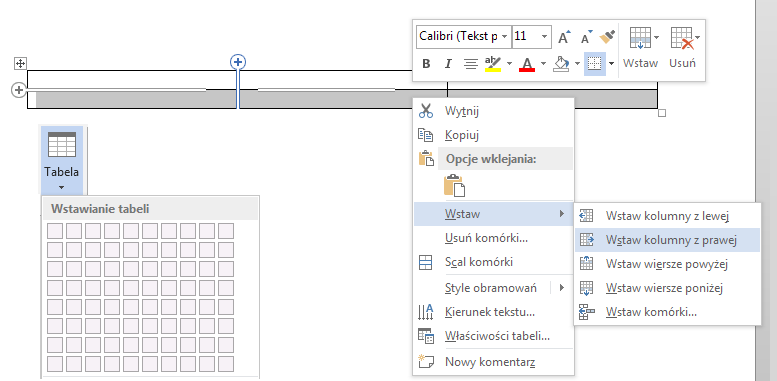Click the Wstaw table insert icon
Viewport: 777px width, 381px height.
click(640, 38)
